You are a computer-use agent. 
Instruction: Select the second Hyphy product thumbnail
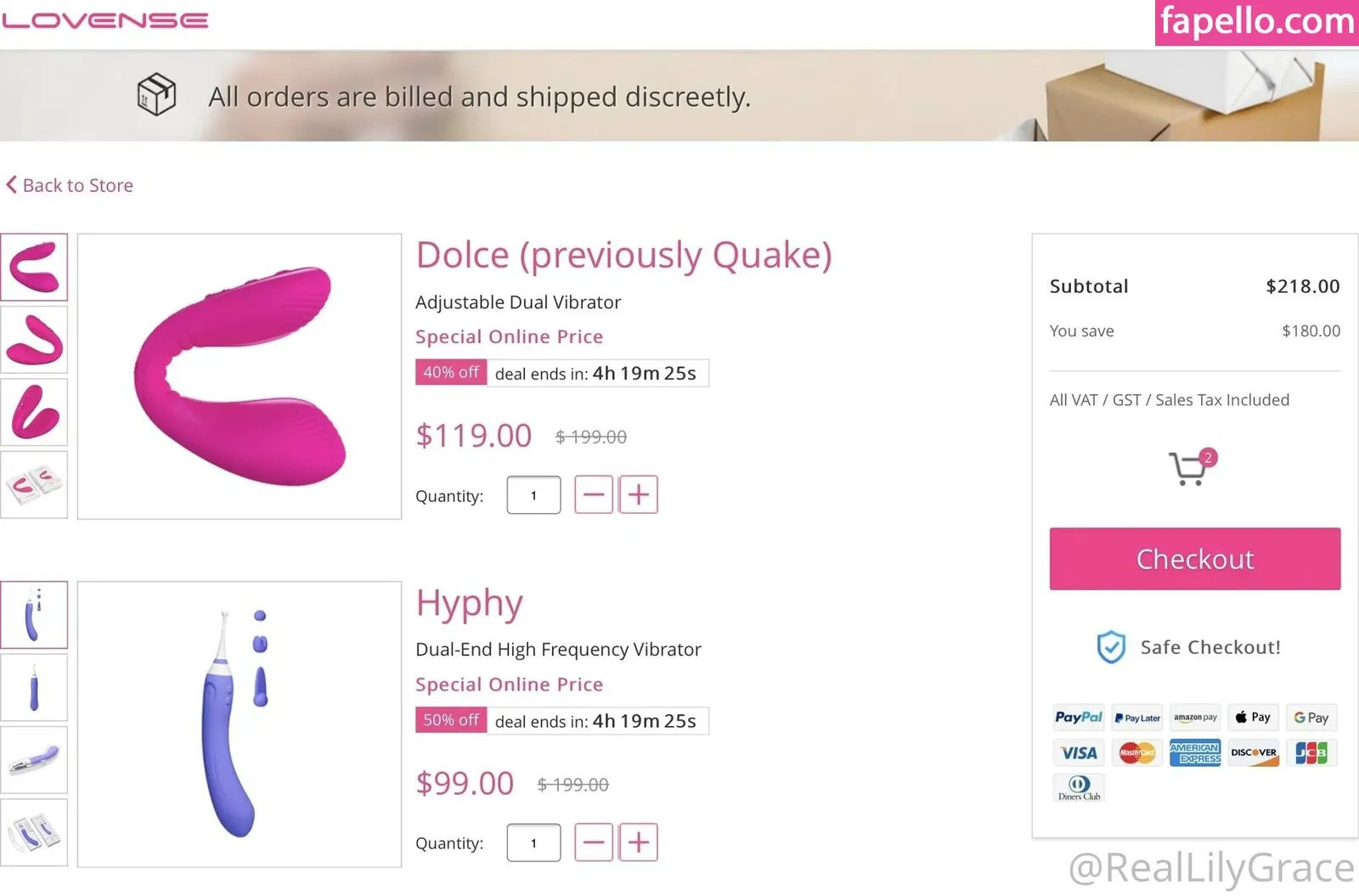[34, 688]
